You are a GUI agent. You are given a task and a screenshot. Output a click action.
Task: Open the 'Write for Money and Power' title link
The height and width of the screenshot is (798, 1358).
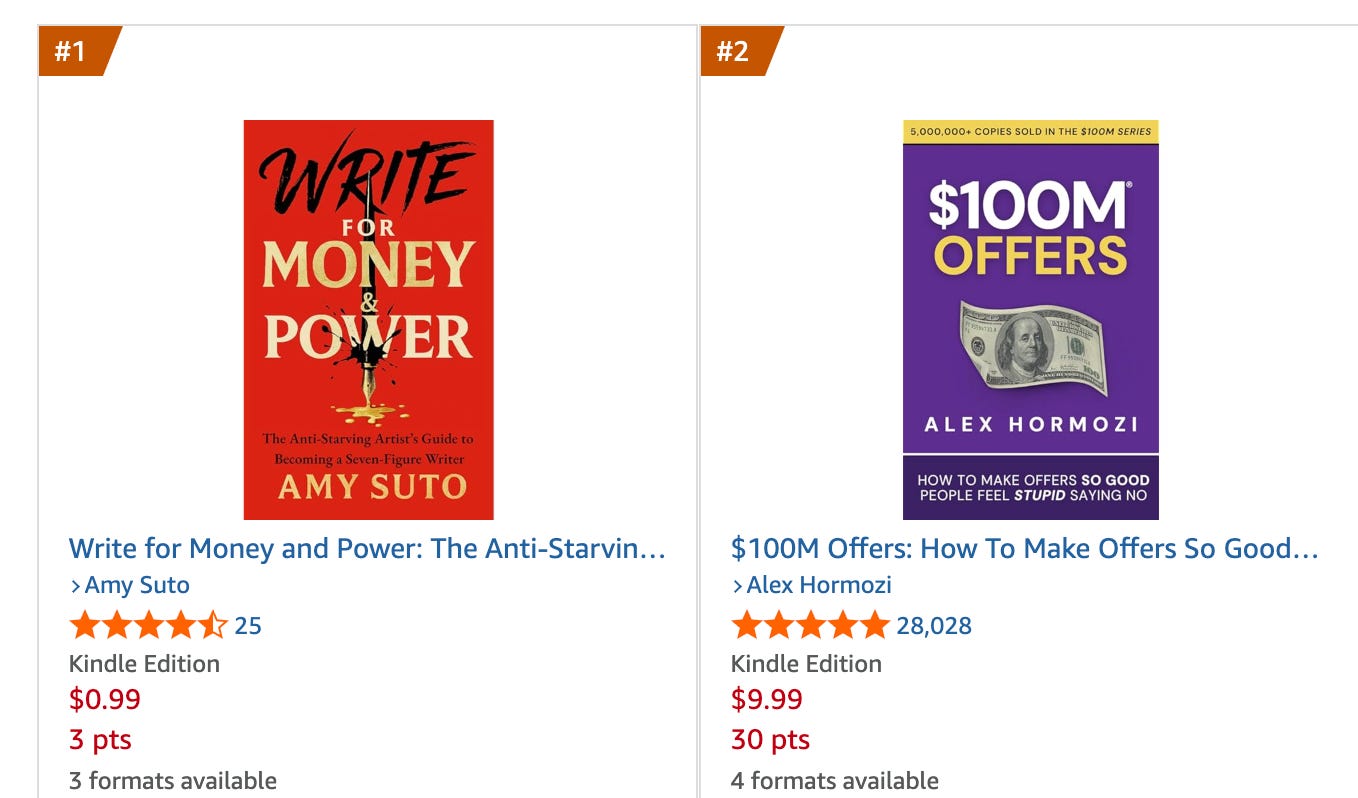click(367, 548)
